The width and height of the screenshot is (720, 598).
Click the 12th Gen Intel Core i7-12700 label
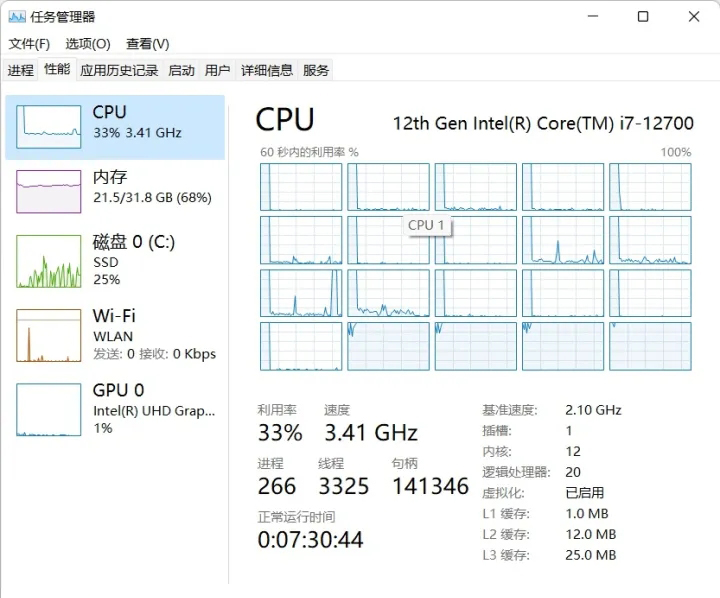coord(543,123)
